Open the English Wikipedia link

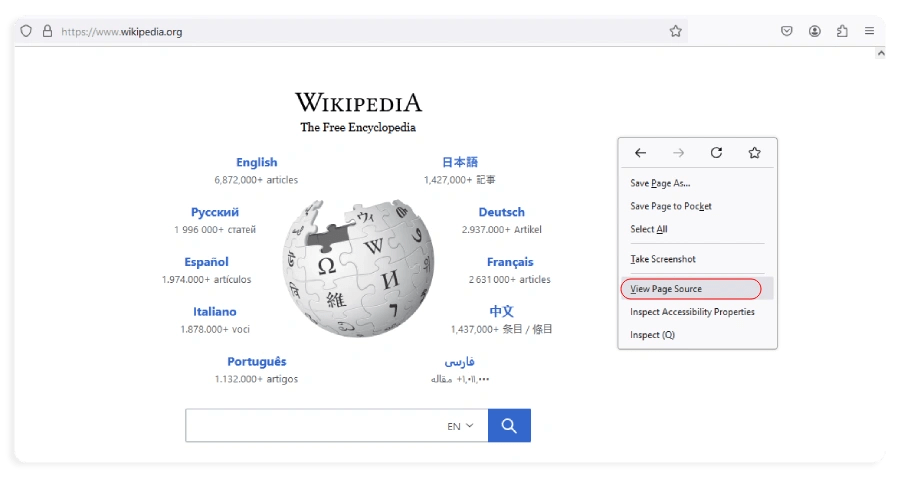(x=257, y=162)
